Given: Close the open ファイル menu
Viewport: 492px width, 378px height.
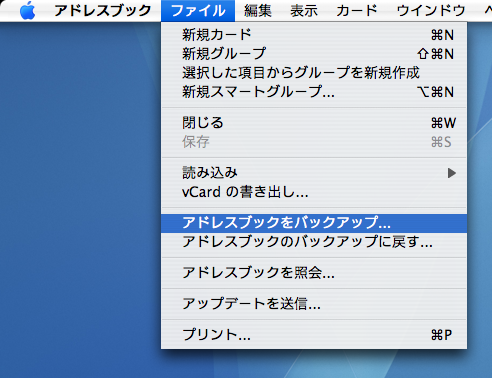Looking at the screenshot, I should pyautogui.click(x=198, y=11).
